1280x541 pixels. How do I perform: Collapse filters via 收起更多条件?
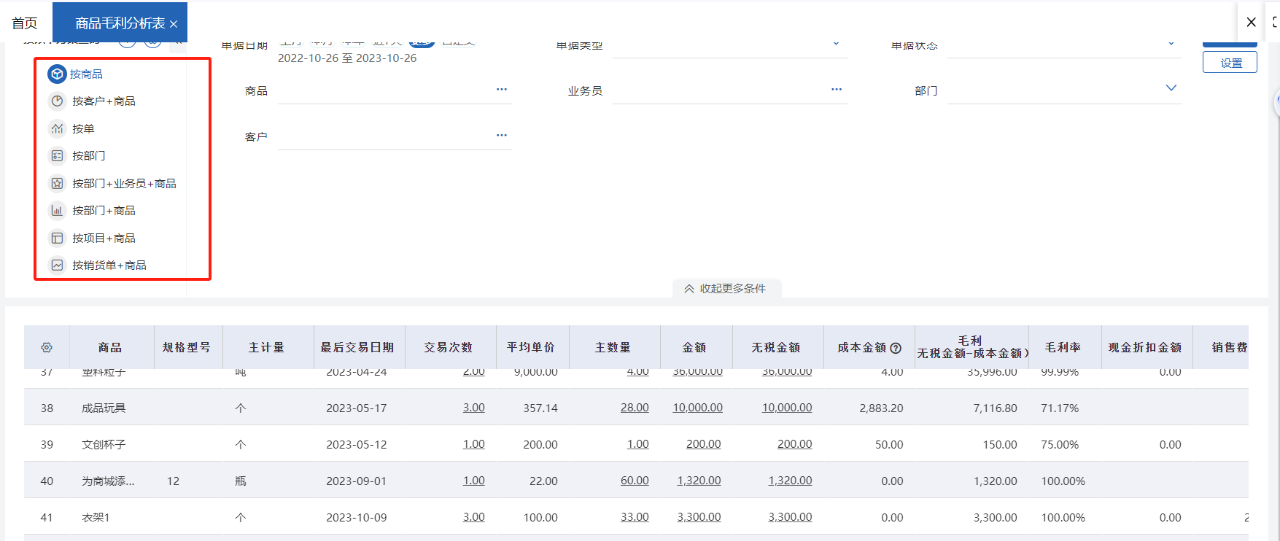point(725,288)
